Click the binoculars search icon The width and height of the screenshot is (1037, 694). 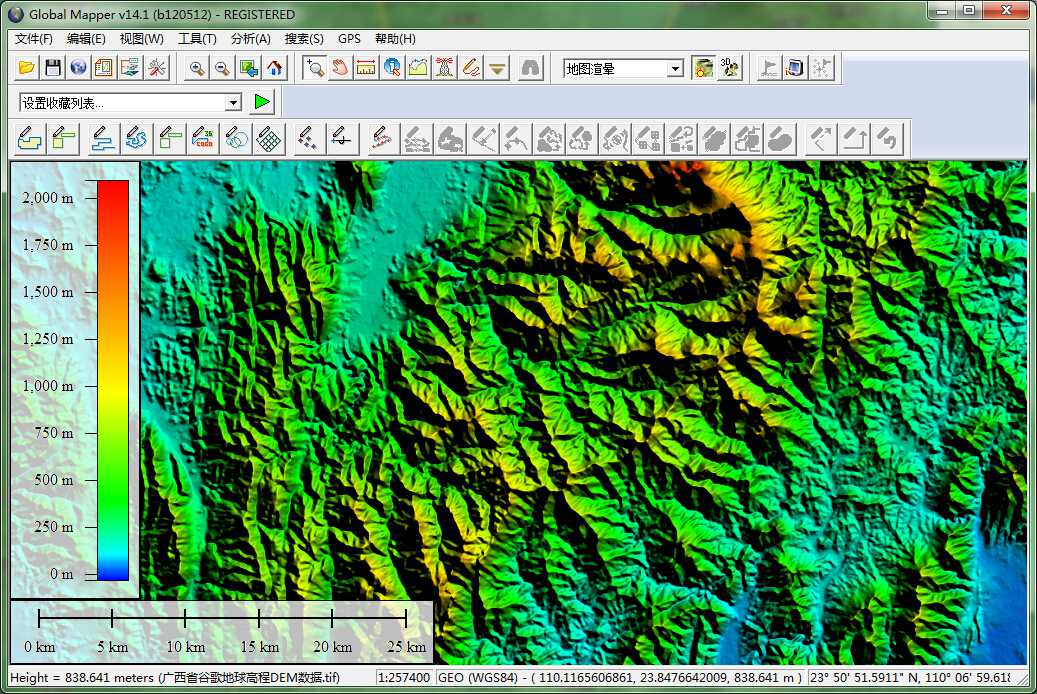click(530, 67)
